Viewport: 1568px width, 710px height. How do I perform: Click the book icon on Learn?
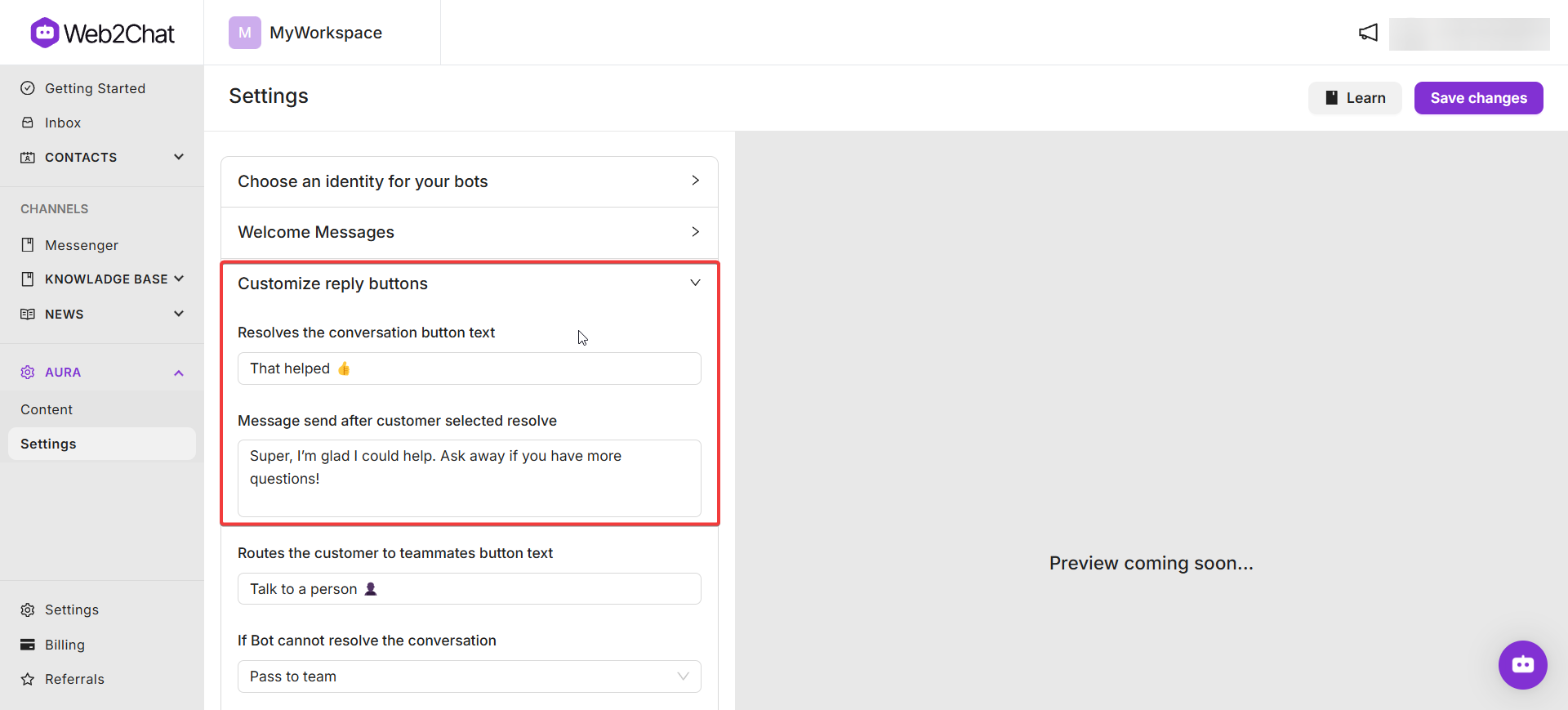(1331, 98)
